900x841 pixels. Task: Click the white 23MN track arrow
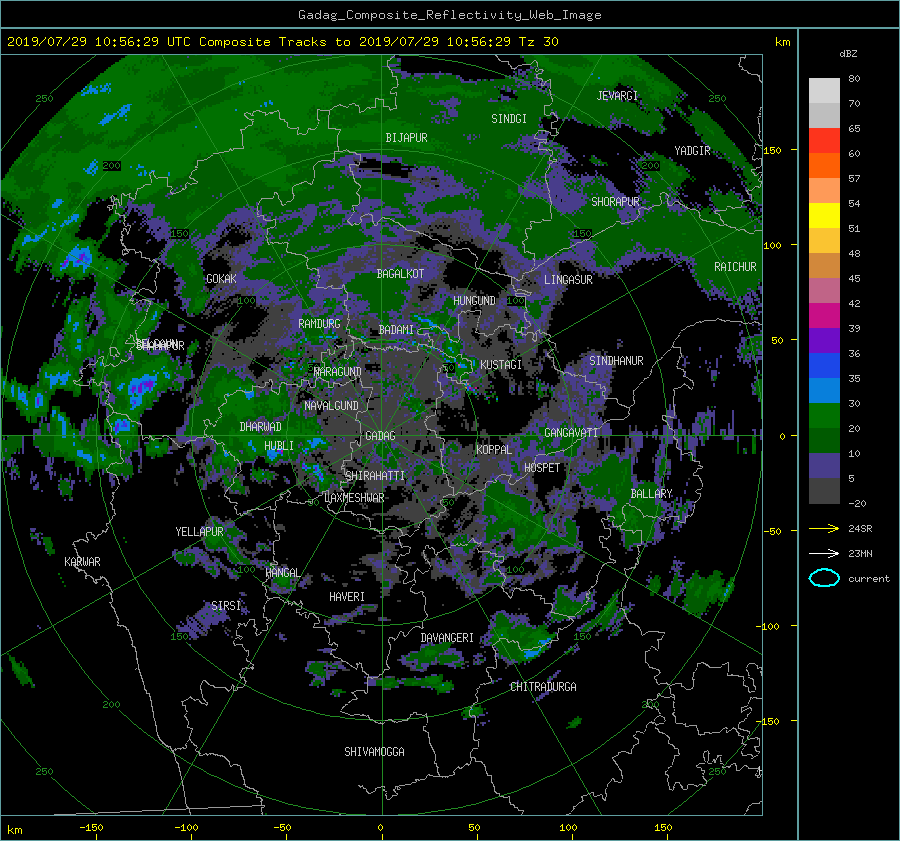pyautogui.click(x=824, y=553)
